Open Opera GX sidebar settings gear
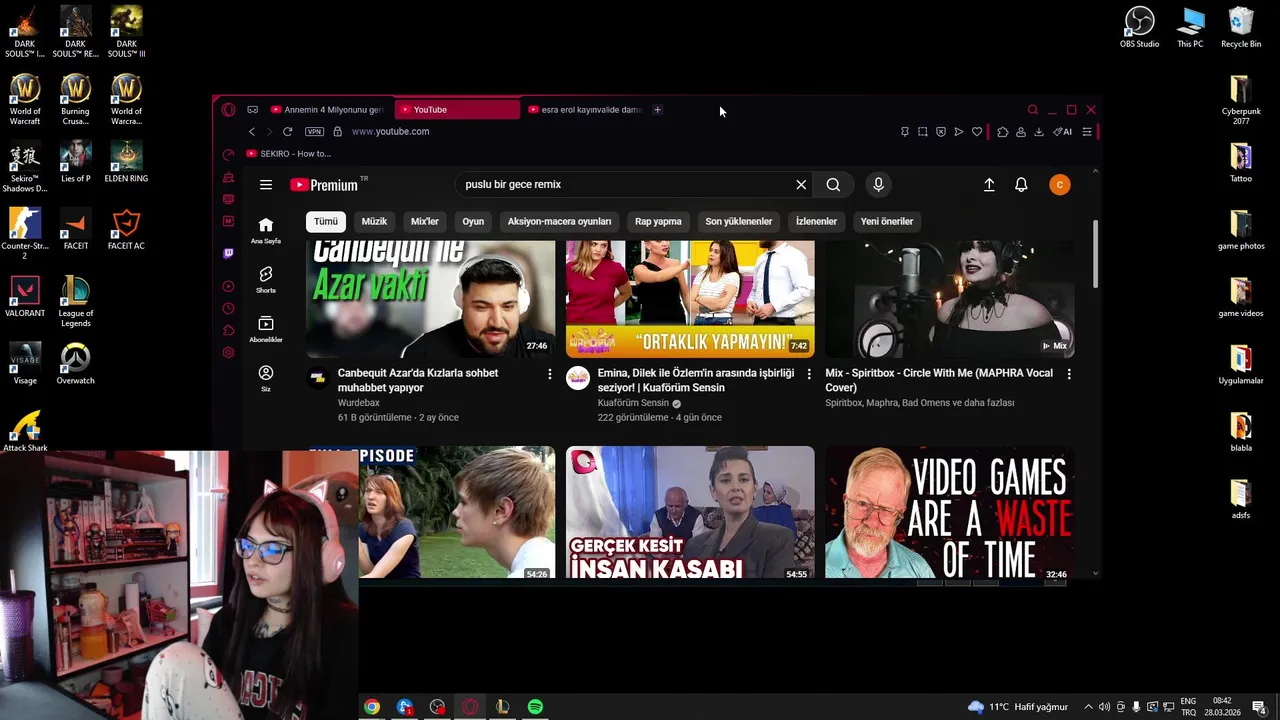 coord(229,352)
